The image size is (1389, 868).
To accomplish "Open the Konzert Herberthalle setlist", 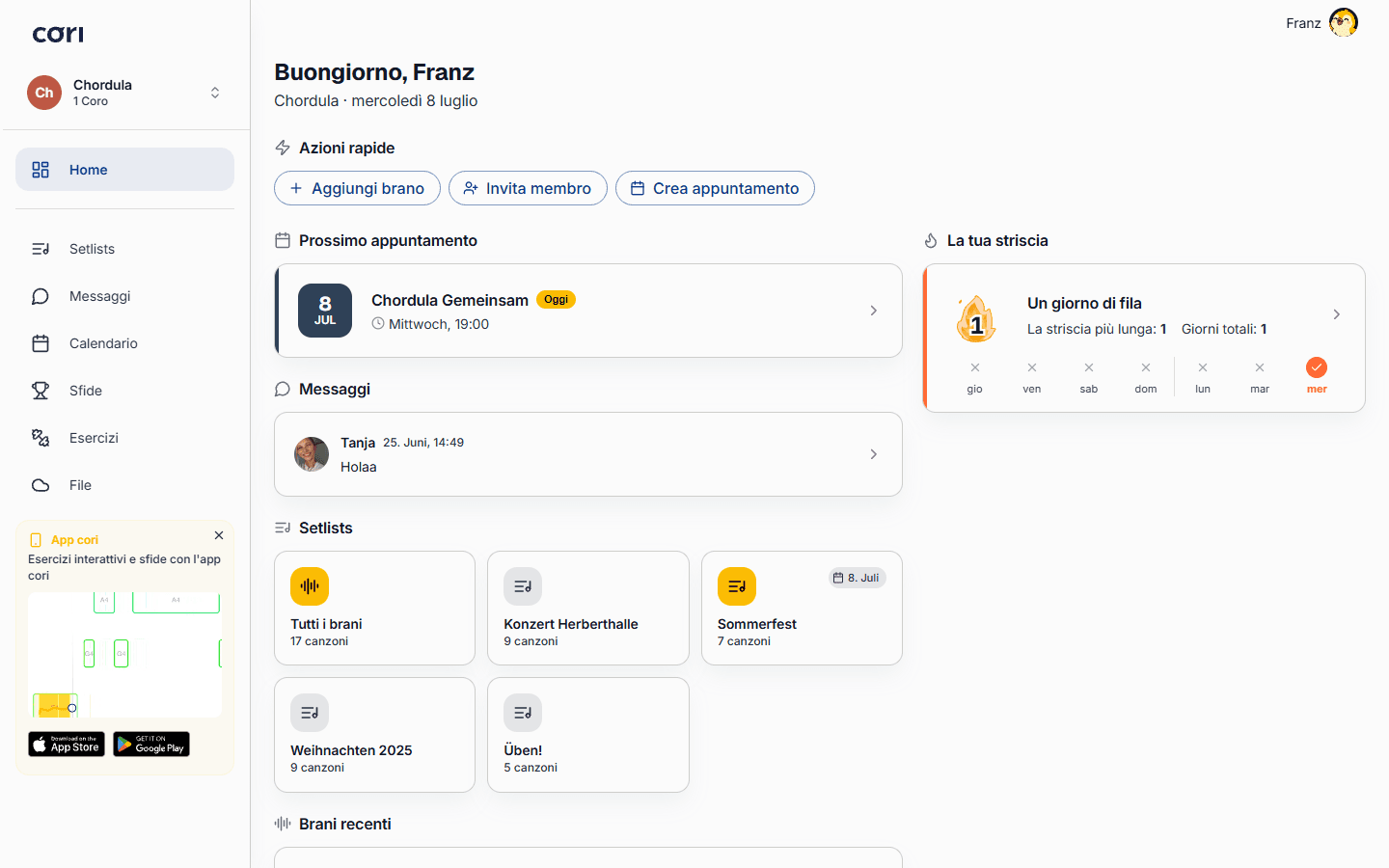I will tap(588, 608).
